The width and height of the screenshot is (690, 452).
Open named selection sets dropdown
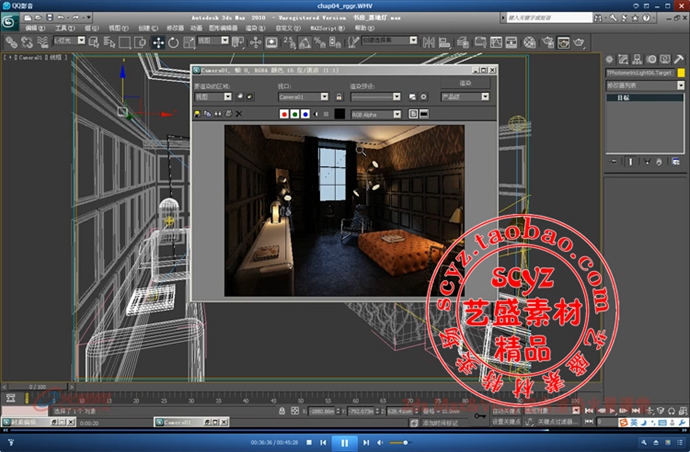coord(389,40)
